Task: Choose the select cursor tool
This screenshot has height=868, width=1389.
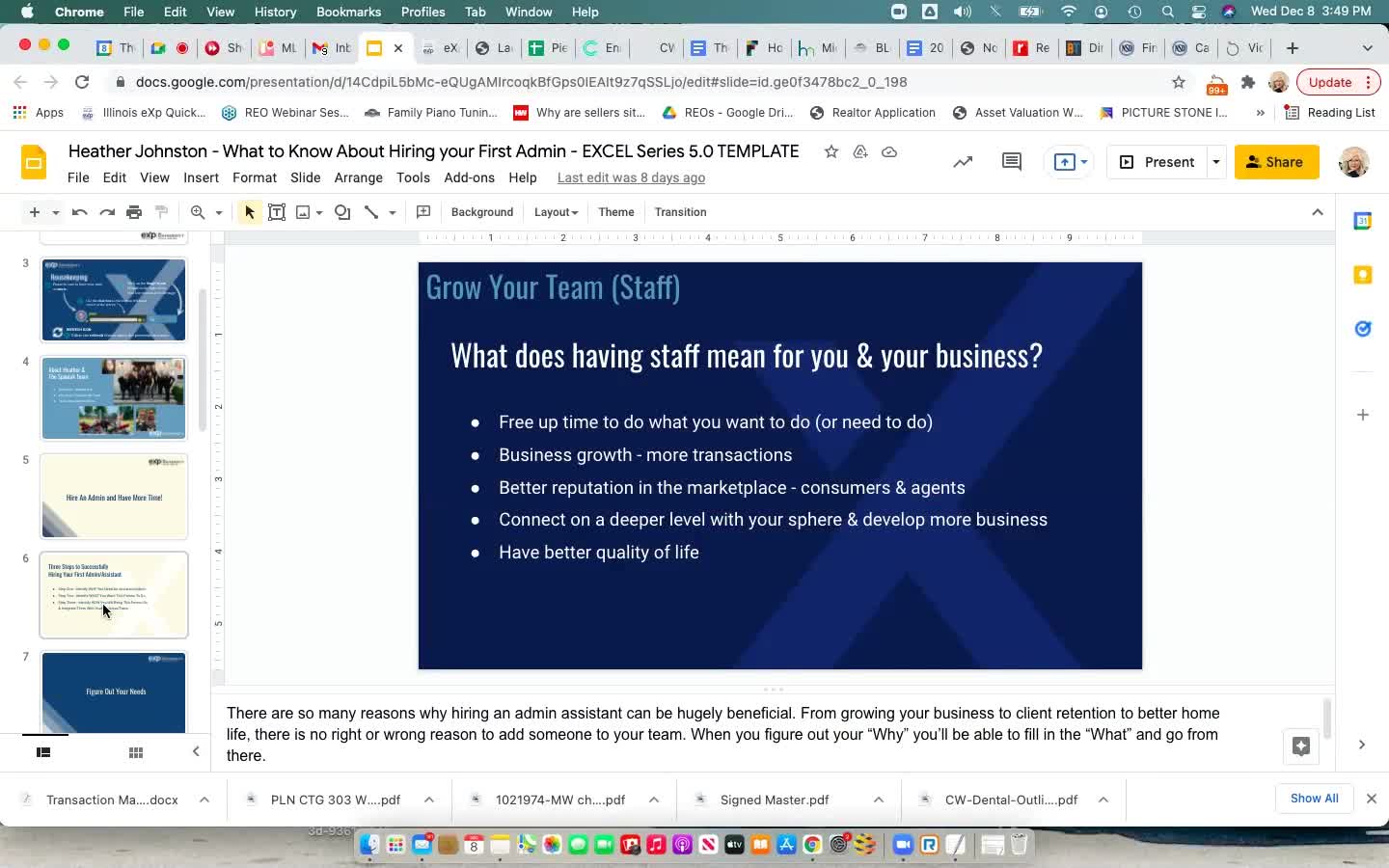Action: [250, 212]
